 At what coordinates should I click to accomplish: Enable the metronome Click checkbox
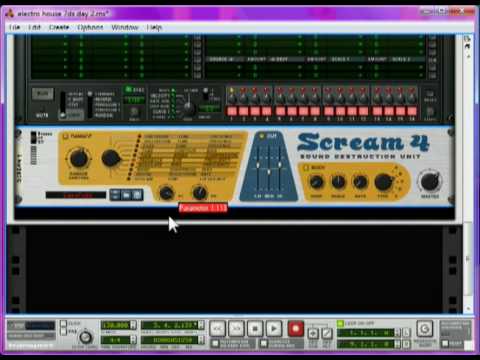click(63, 324)
